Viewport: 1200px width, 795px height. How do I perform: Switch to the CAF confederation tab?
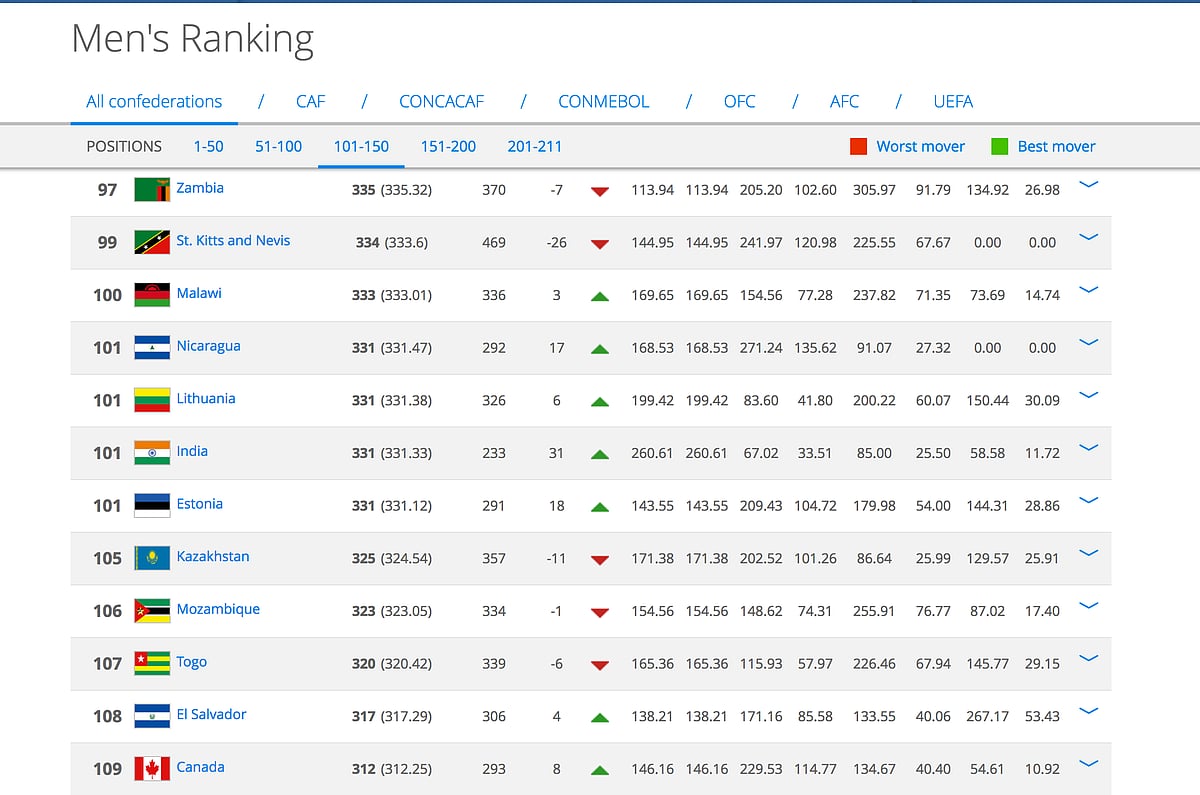310,101
